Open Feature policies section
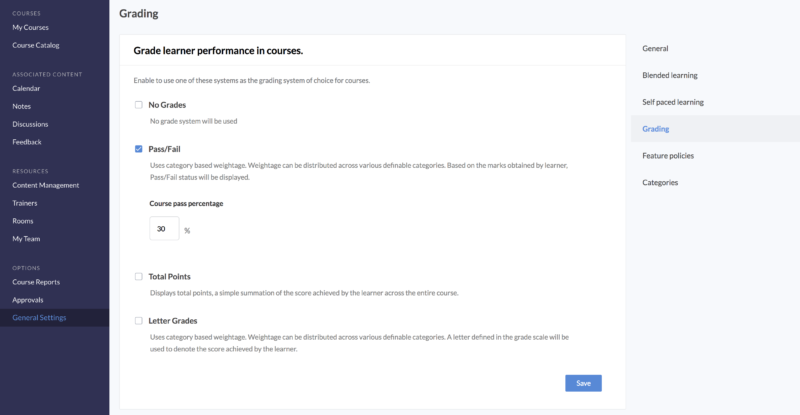 coord(668,156)
